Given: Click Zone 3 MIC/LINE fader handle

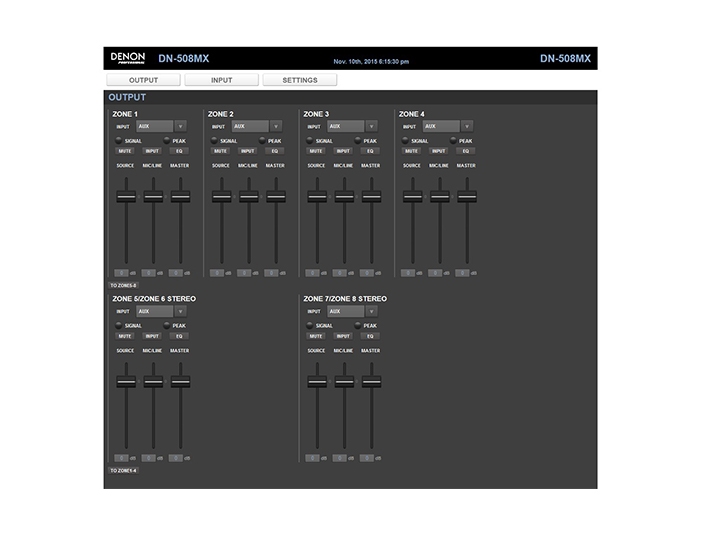Looking at the screenshot, I should click(344, 197).
